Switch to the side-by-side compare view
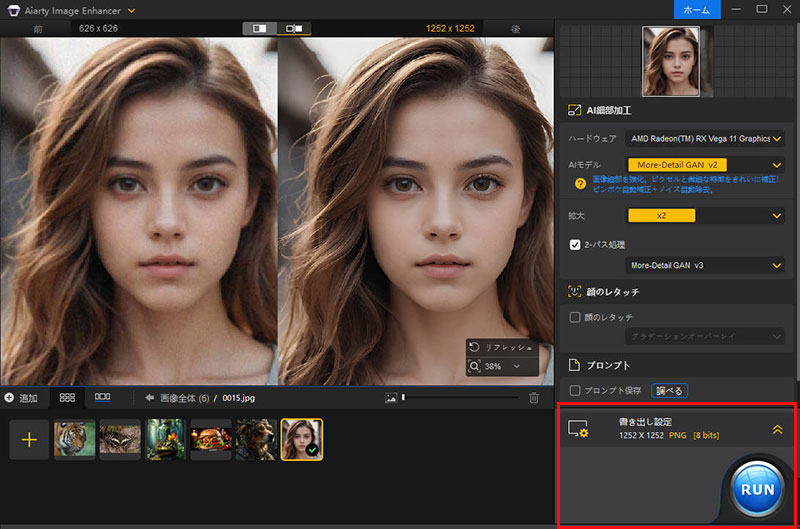Screen dimensions: 800x529 tap(294, 28)
